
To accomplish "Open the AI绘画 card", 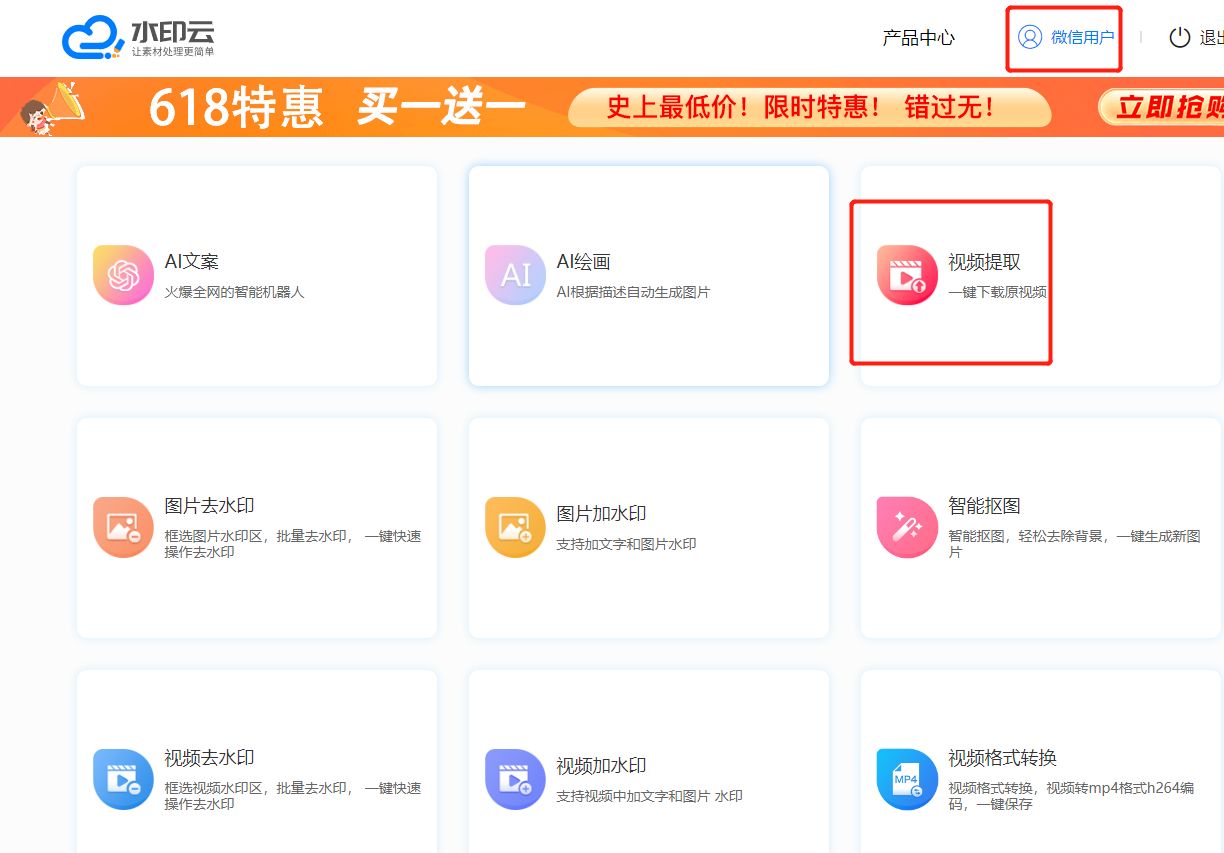I will tap(648, 275).
